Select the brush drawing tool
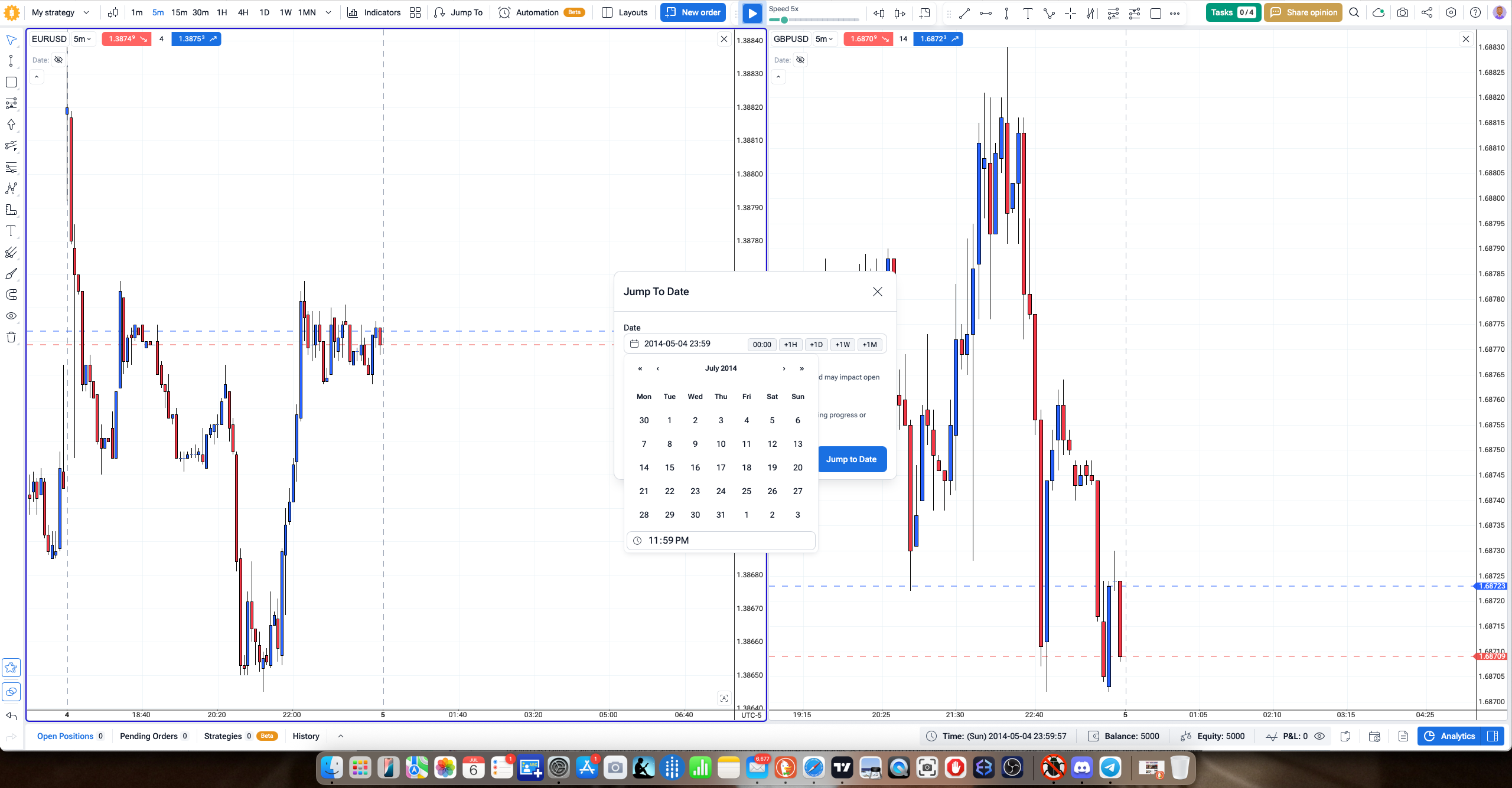1512x788 pixels. [11, 273]
